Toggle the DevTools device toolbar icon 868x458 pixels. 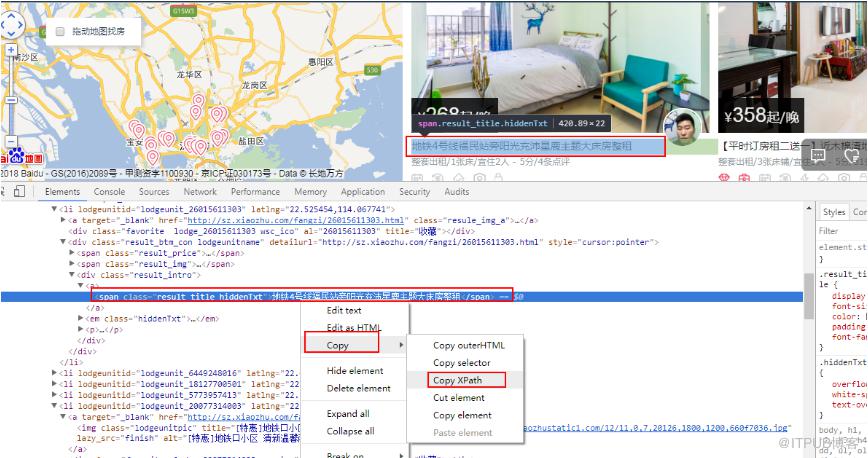click(19, 192)
